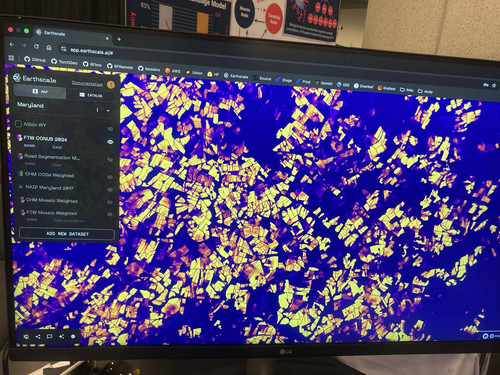500x375 pixels.
Task: Select the FTW Mosaic Weighted layer name
Action: point(52,213)
